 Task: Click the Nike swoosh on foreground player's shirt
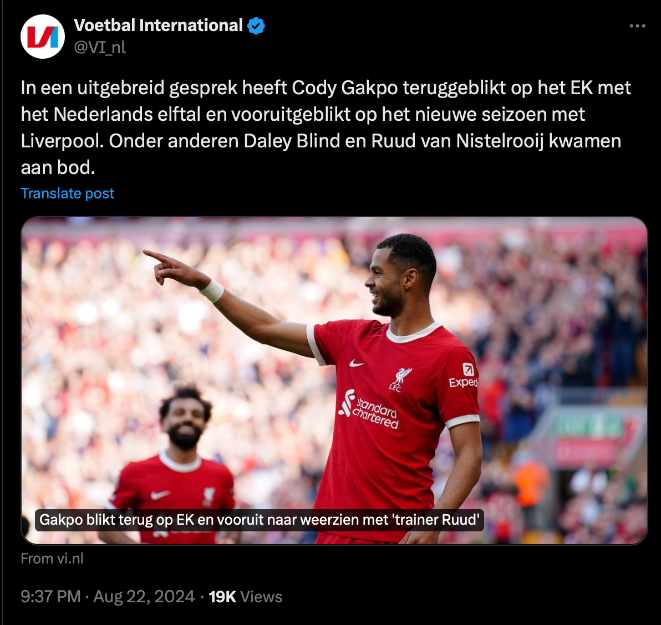pos(356,363)
